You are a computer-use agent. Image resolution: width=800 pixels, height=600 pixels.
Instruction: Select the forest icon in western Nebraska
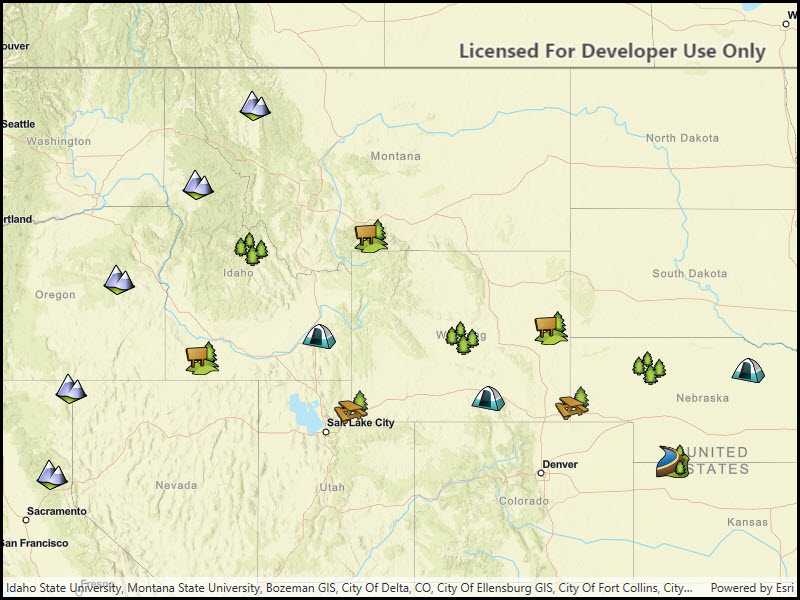649,368
